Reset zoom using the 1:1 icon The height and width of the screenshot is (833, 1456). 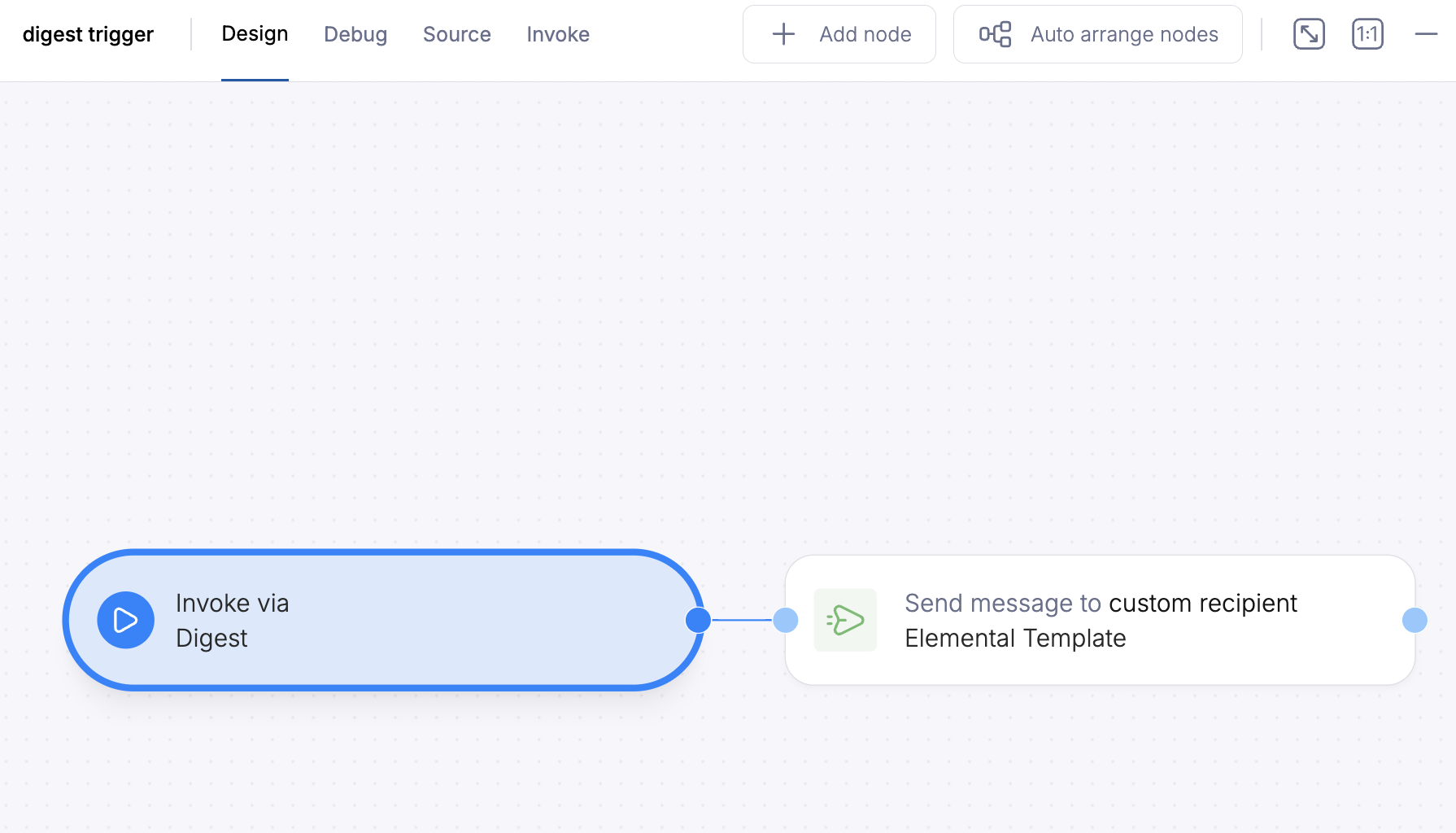coord(1367,33)
